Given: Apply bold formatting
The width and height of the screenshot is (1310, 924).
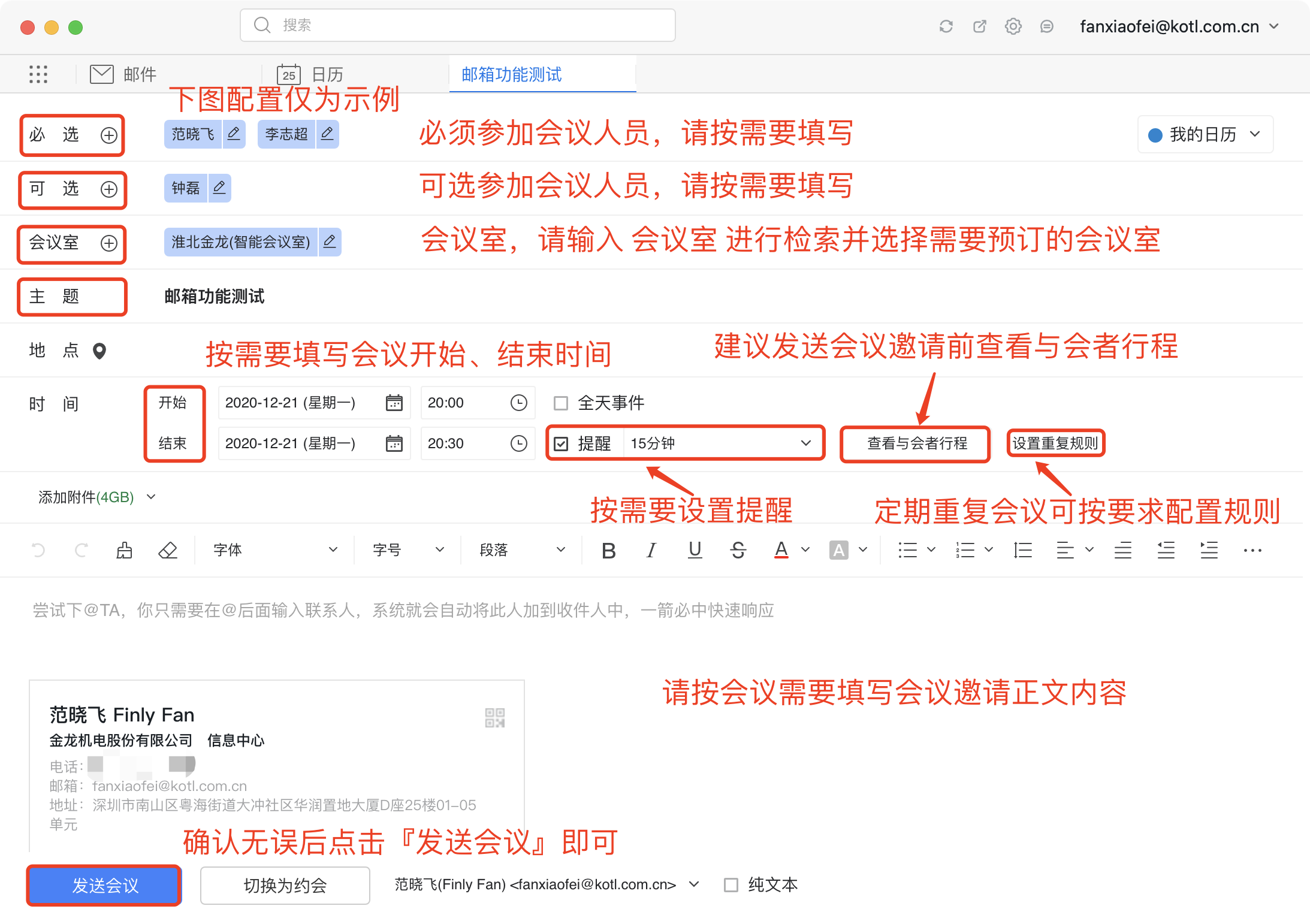Looking at the screenshot, I should (609, 550).
